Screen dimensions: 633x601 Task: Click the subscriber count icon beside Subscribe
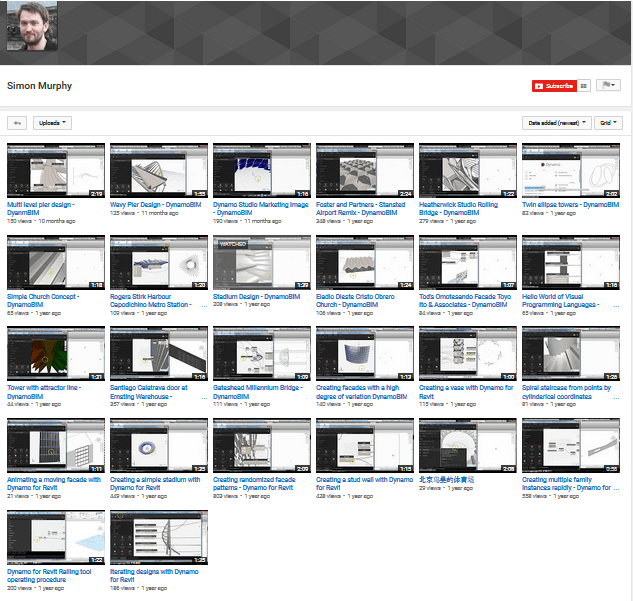pos(584,86)
